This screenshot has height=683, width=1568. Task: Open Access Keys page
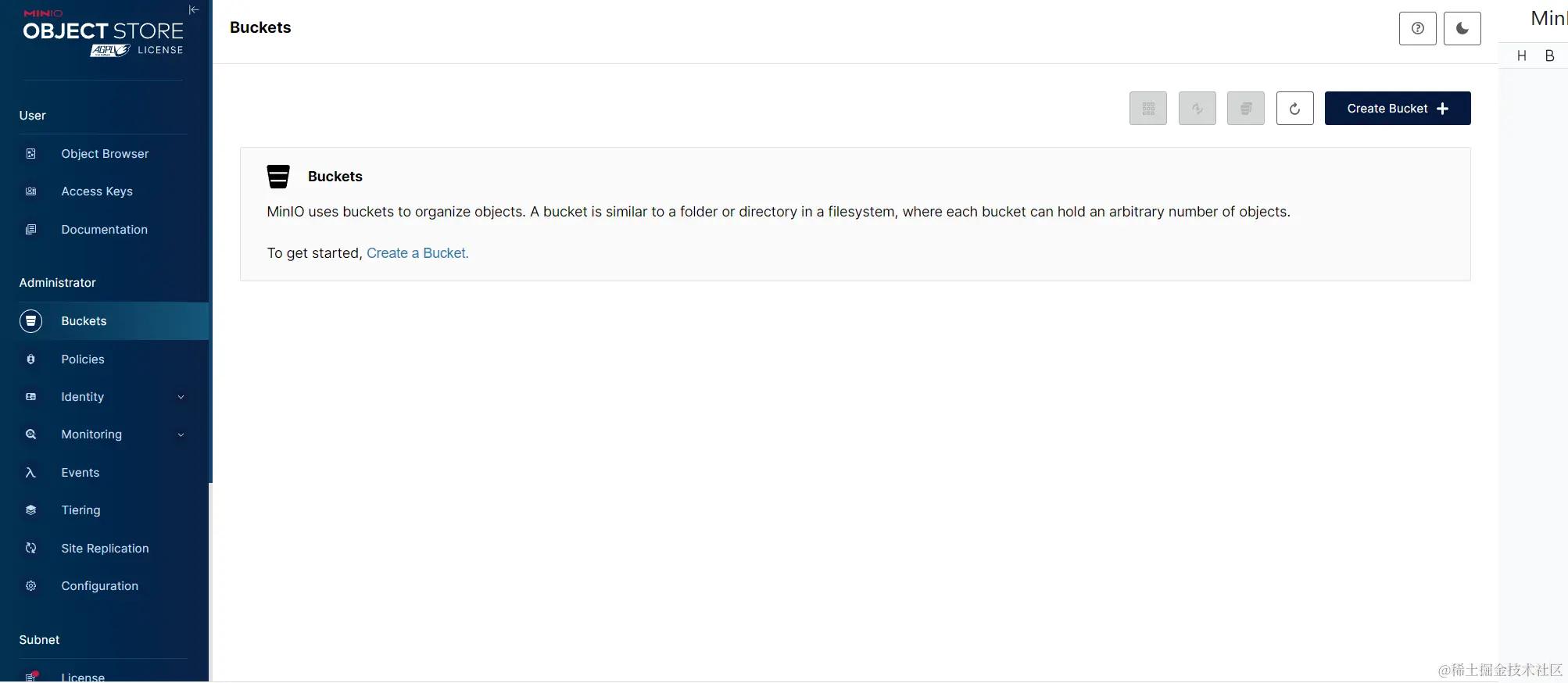97,191
